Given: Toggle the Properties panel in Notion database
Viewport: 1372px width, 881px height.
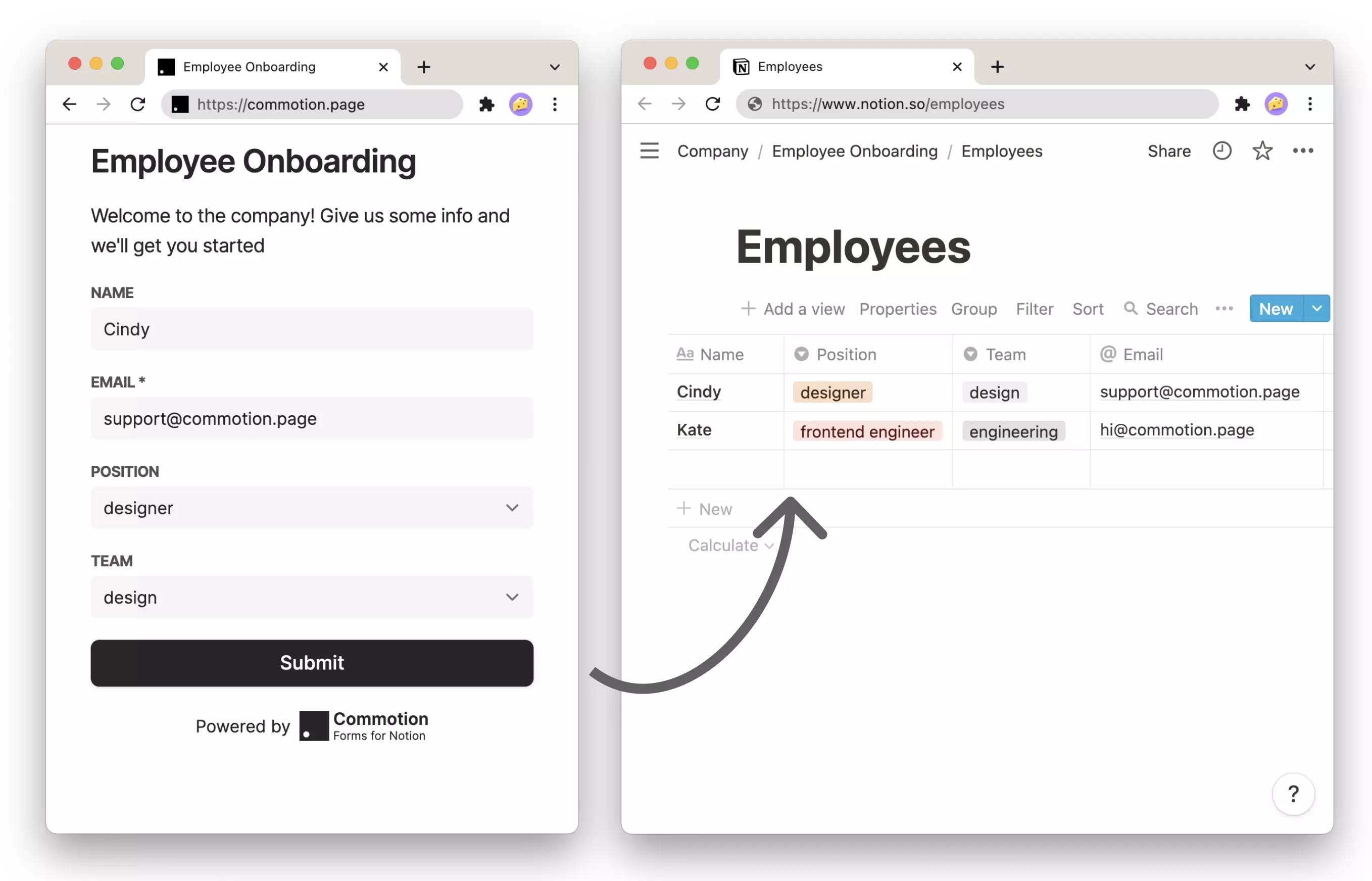Looking at the screenshot, I should click(897, 308).
